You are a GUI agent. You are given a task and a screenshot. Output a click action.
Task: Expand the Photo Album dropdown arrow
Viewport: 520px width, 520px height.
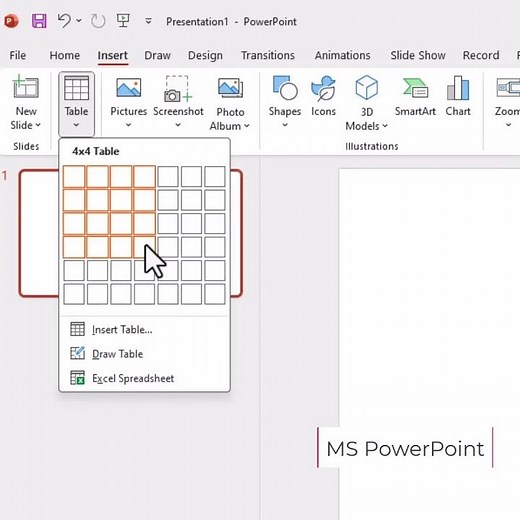pos(247,126)
